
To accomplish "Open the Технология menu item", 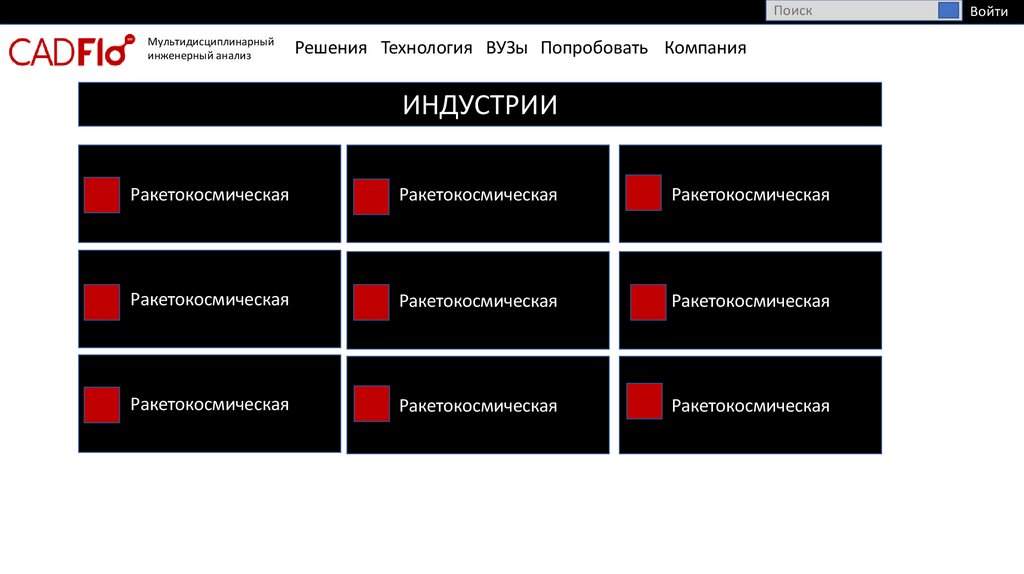I will tap(426, 48).
